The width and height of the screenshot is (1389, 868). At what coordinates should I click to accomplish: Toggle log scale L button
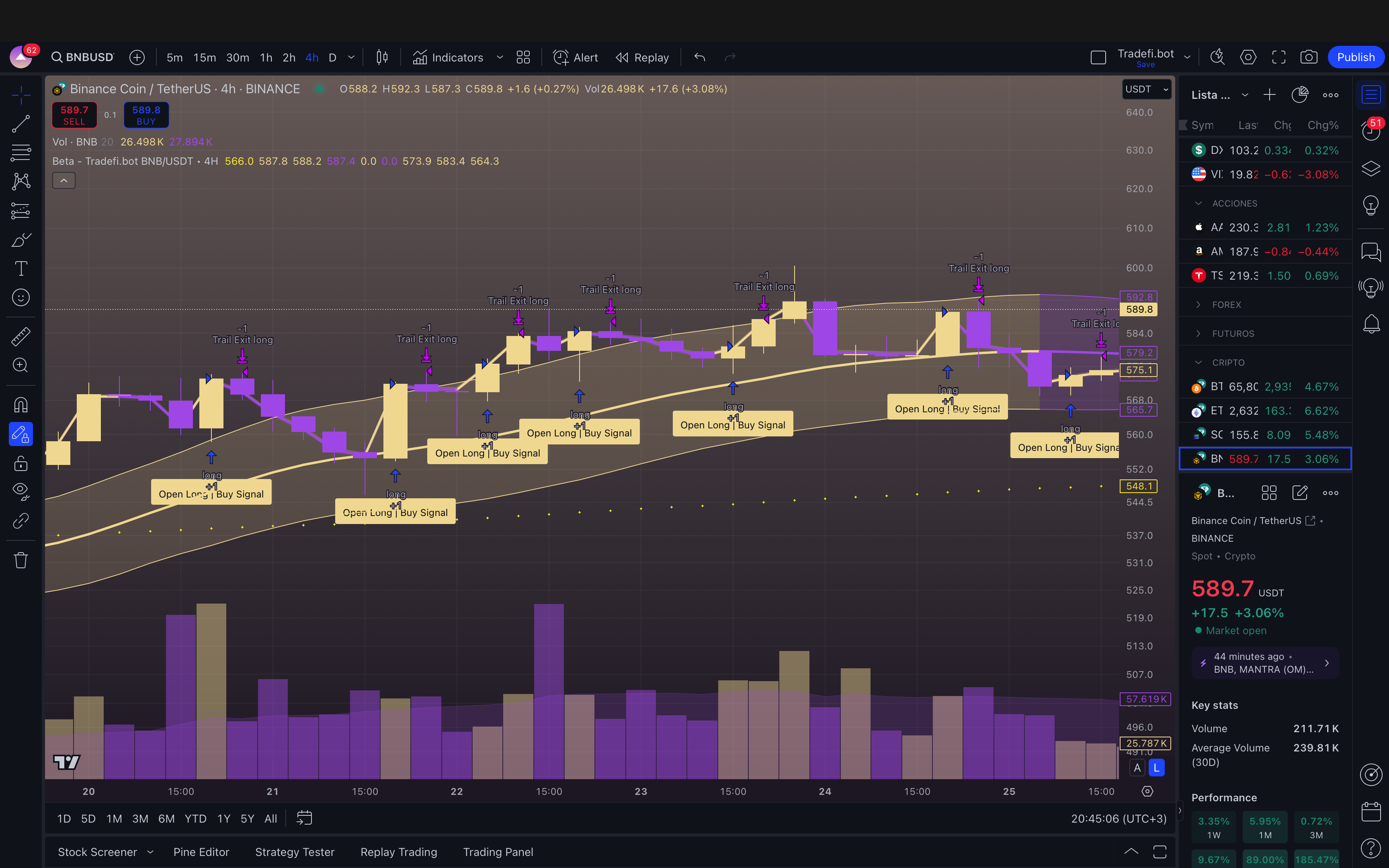point(1156,768)
